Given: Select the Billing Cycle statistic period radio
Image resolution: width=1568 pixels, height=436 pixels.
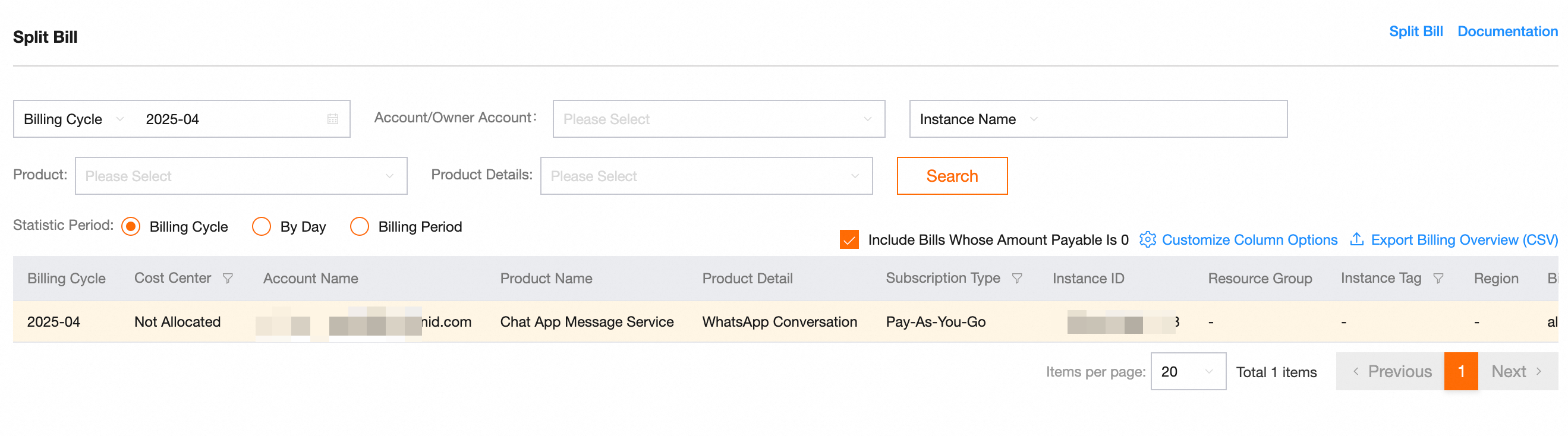Looking at the screenshot, I should coord(131,227).
